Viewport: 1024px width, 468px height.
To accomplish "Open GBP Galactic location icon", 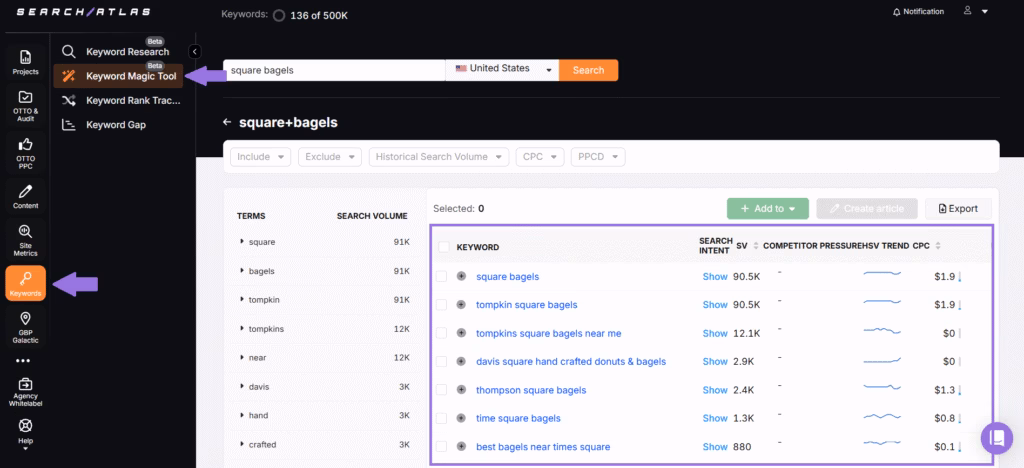I will point(25,326).
